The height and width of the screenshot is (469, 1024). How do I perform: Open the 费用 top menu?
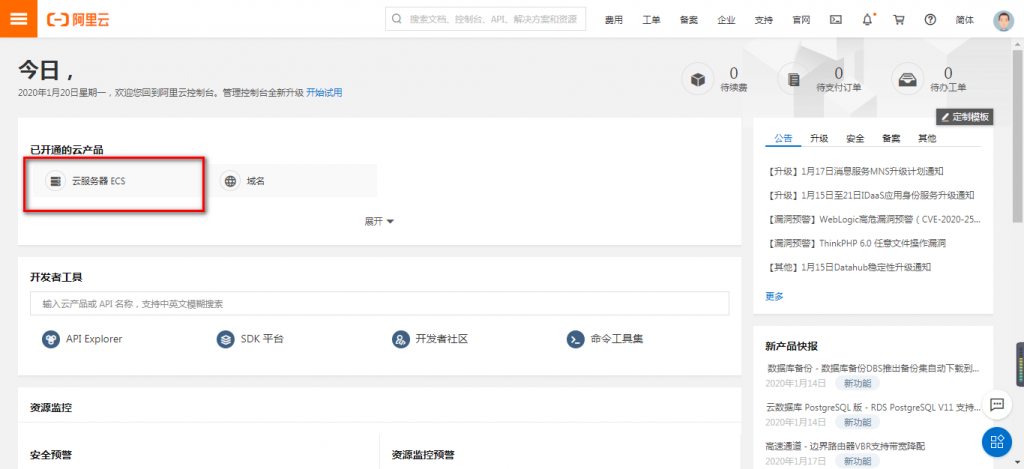point(613,20)
